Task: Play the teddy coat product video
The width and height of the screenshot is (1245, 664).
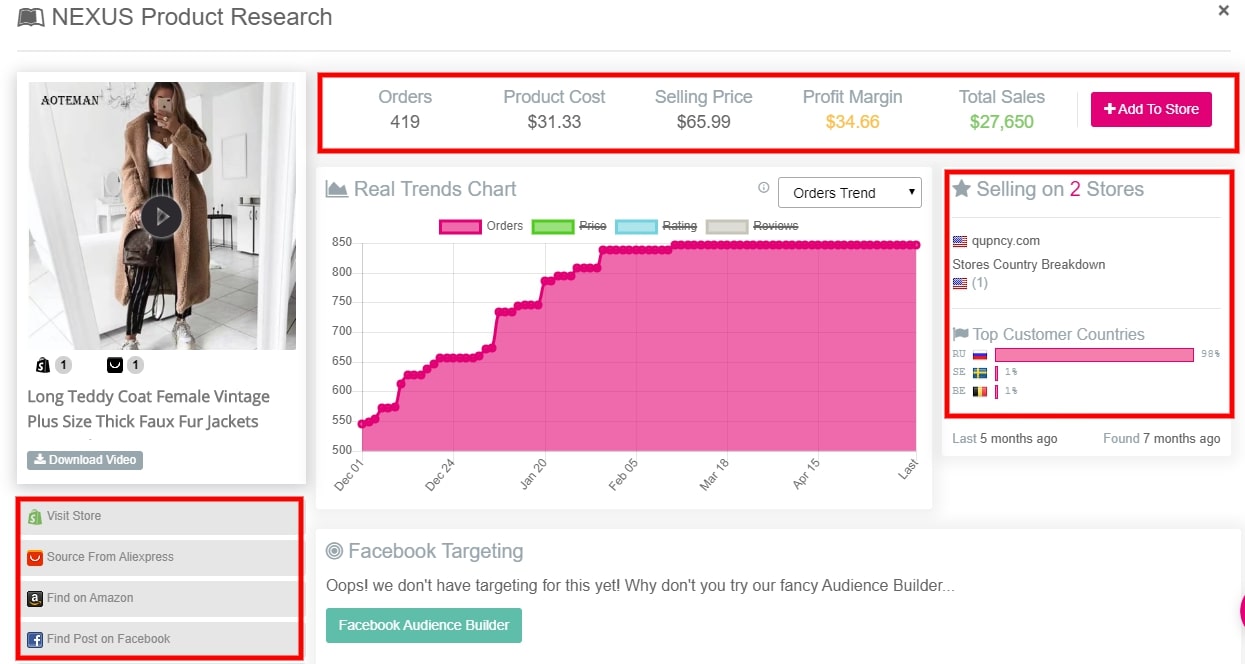Action: point(161,216)
